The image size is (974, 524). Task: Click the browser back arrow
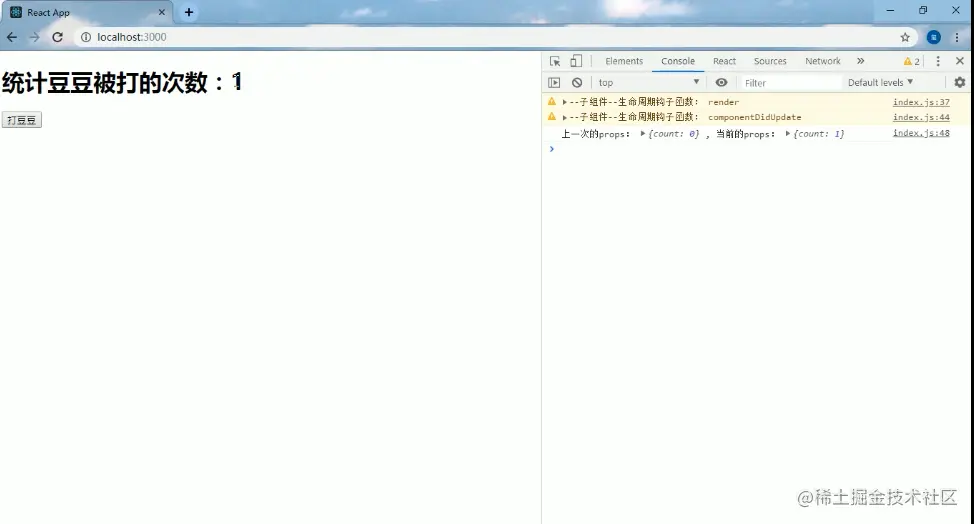pyautogui.click(x=12, y=37)
